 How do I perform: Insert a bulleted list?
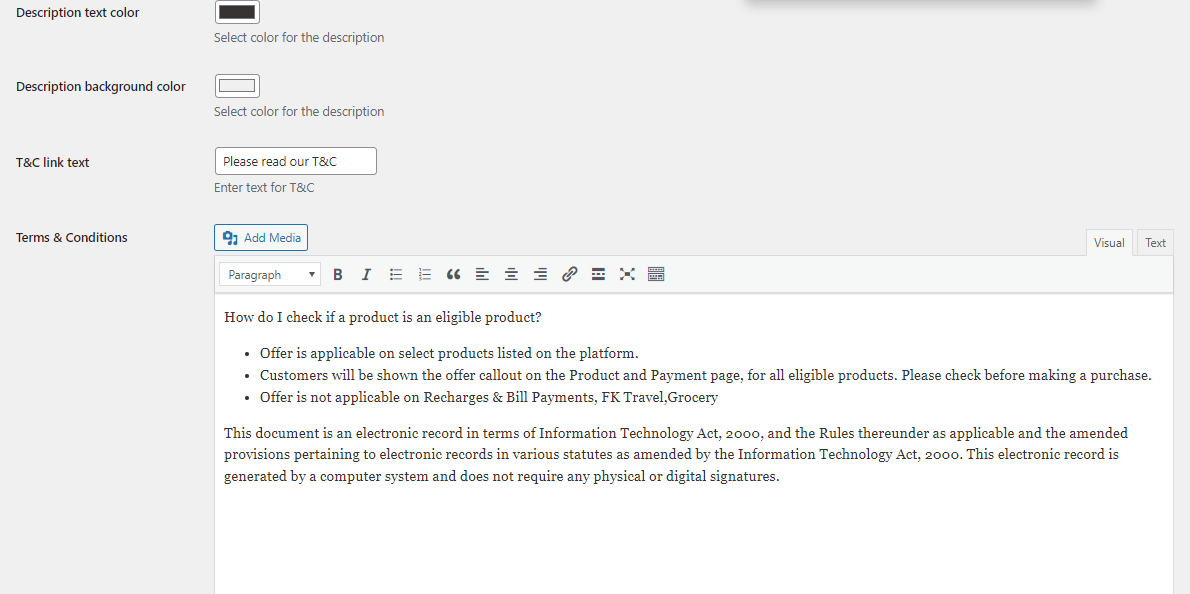coord(395,275)
